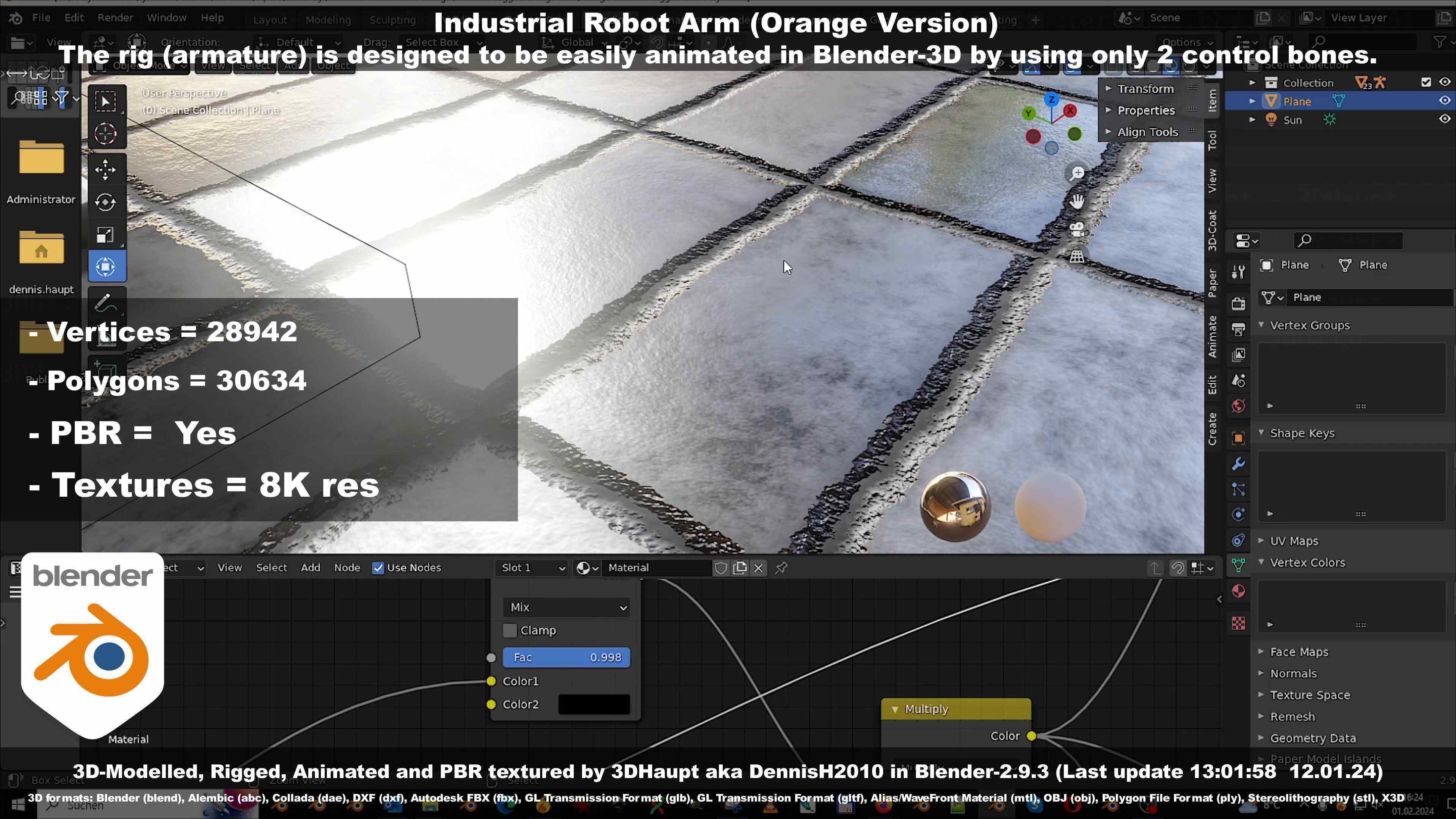The image size is (1456, 819).
Task: Open the File menu
Action: coord(41,17)
